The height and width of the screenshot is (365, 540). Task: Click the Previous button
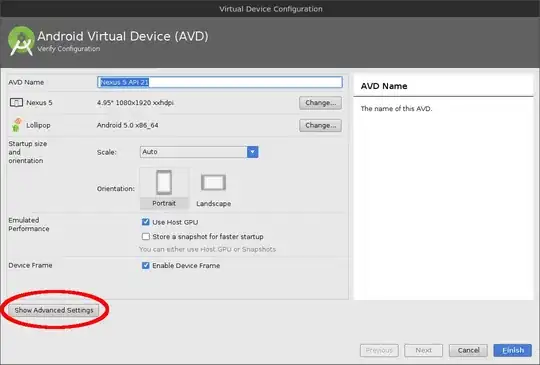coord(379,351)
